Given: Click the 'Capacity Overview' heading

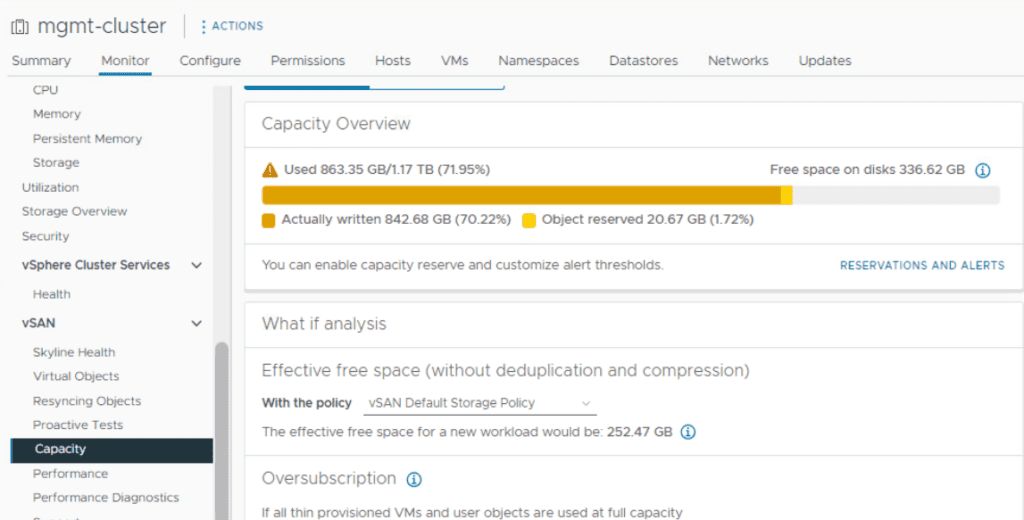Looking at the screenshot, I should 336,124.
